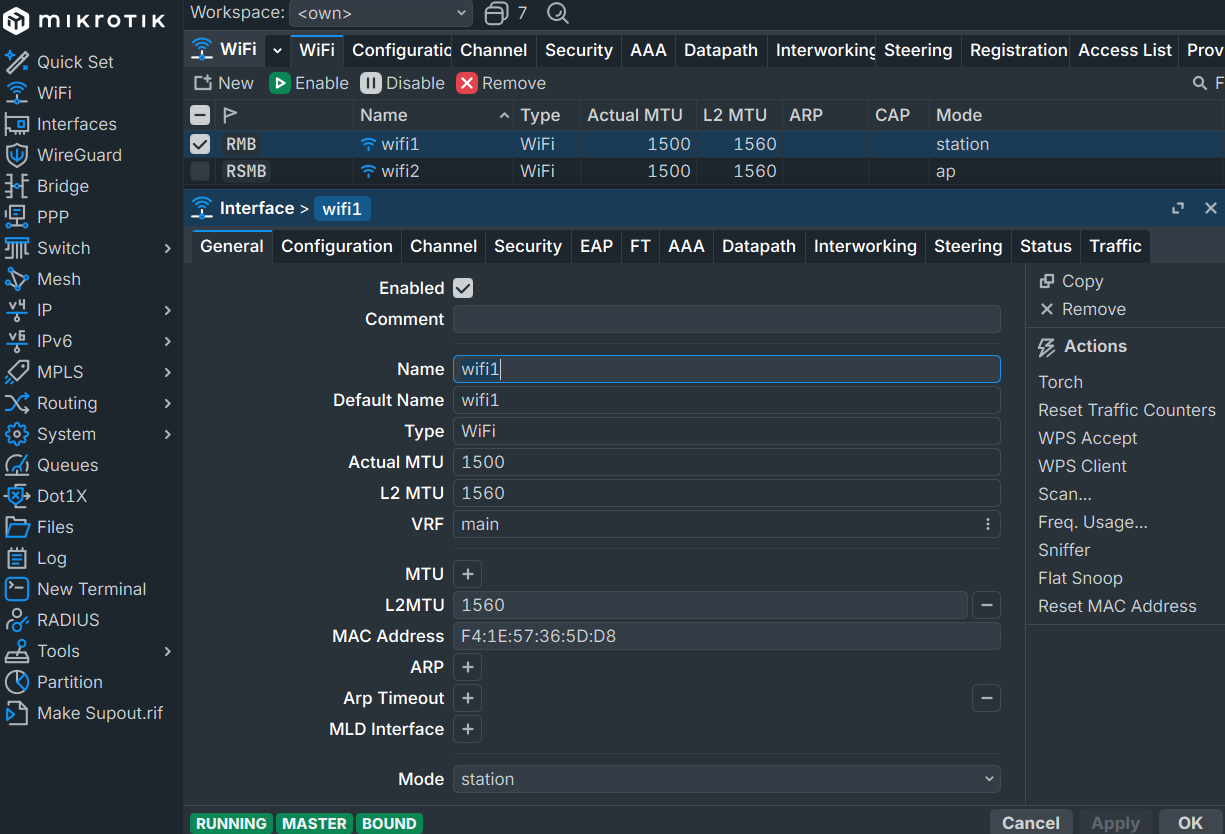
Task: Click Enable button in toolbar
Action: (x=310, y=83)
